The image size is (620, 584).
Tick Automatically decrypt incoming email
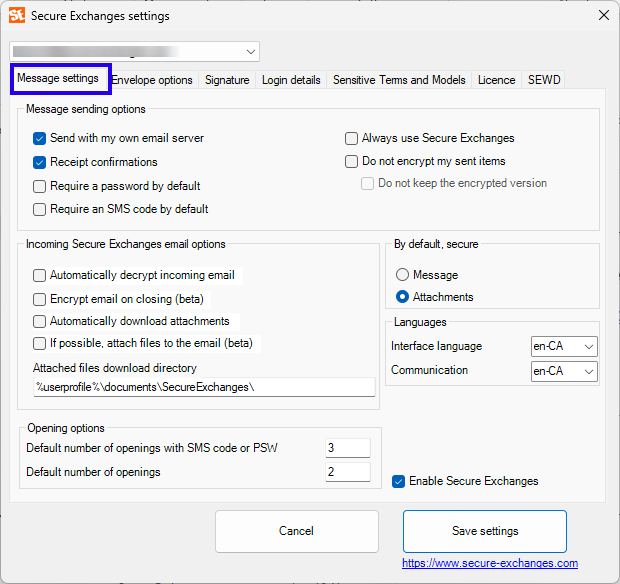[x=40, y=275]
